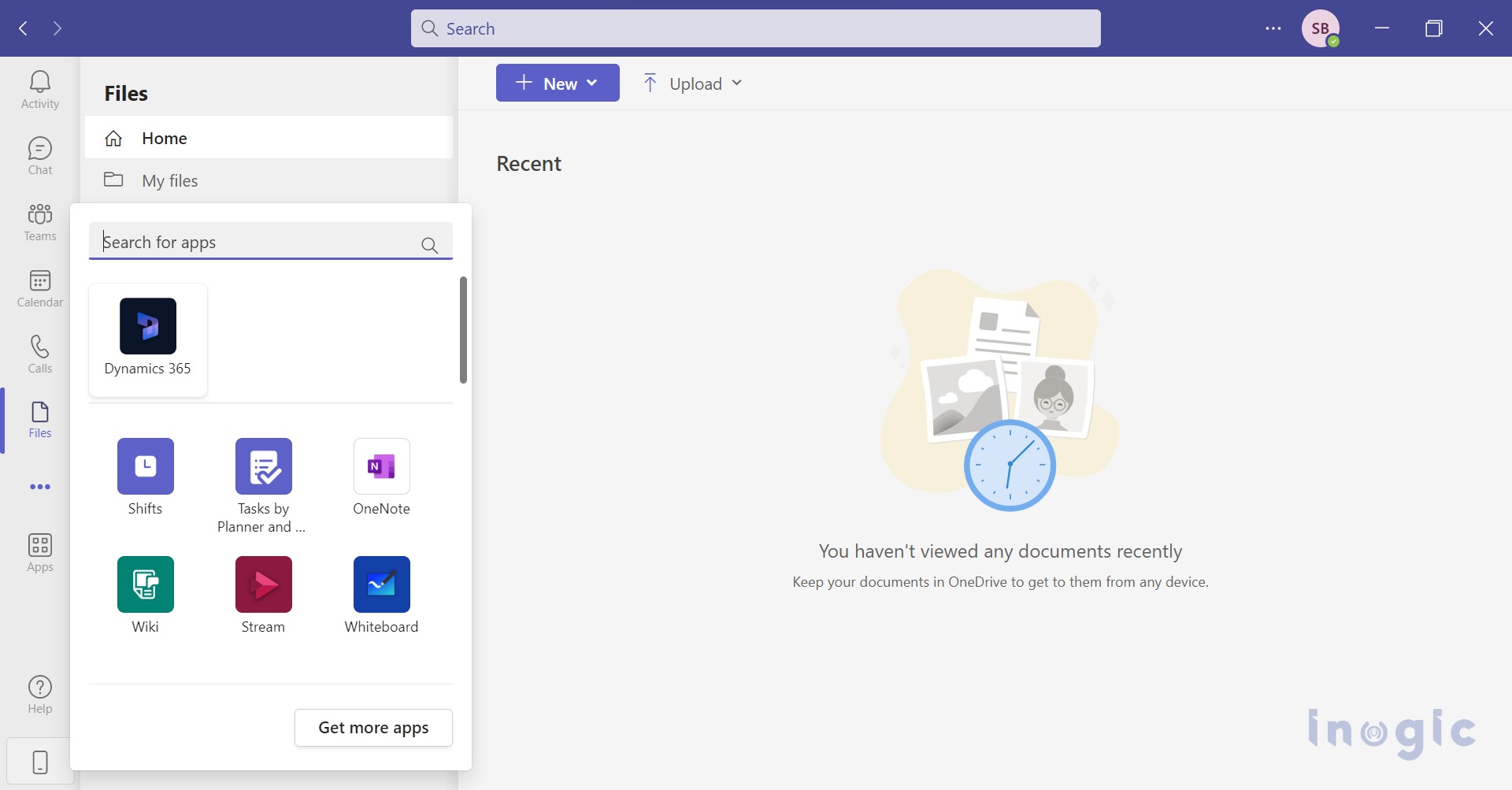Viewport: 1512px width, 790px height.
Task: Launch the OneNote app
Action: pos(382,477)
